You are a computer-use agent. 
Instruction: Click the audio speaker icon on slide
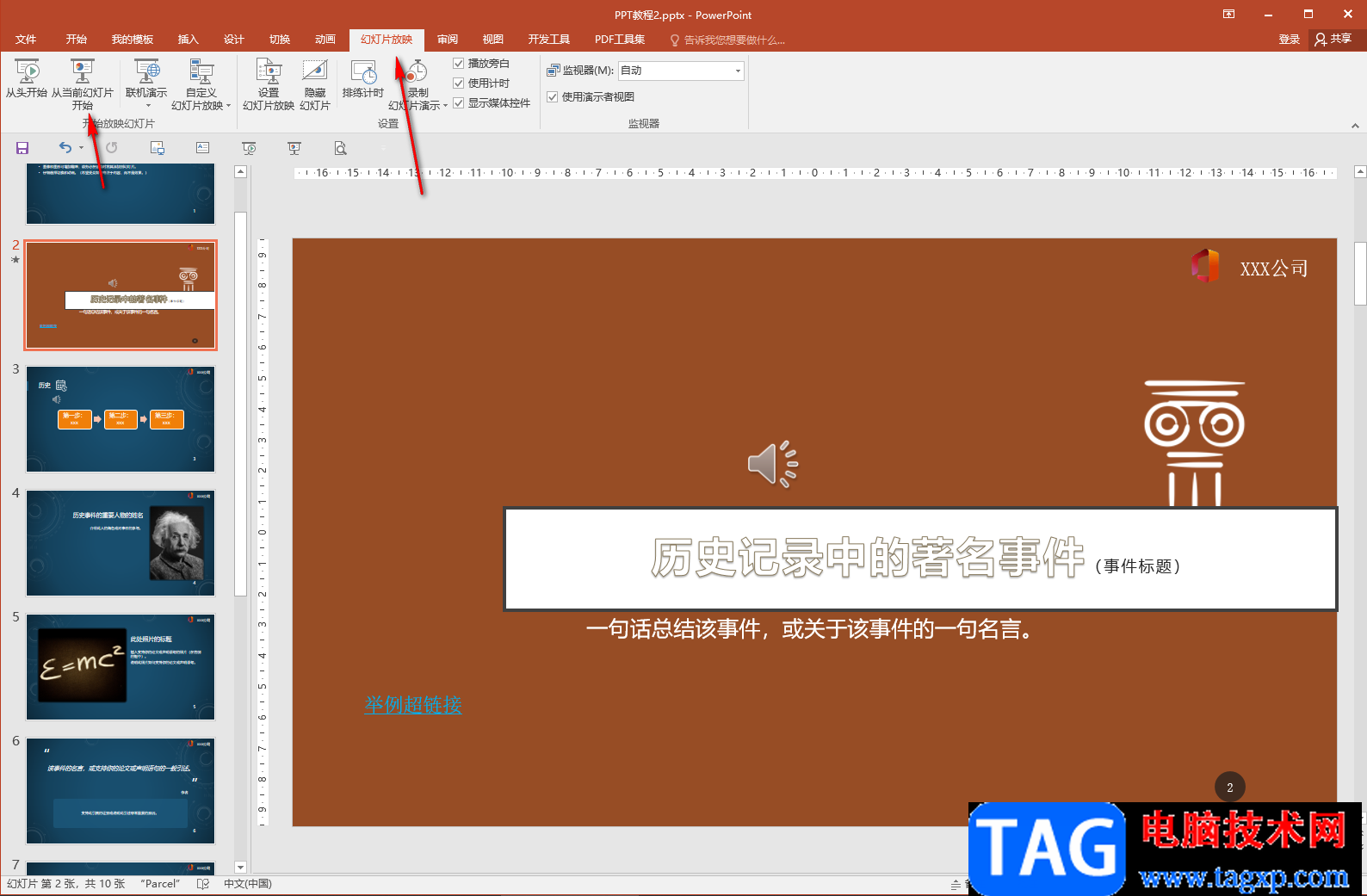pos(773,465)
